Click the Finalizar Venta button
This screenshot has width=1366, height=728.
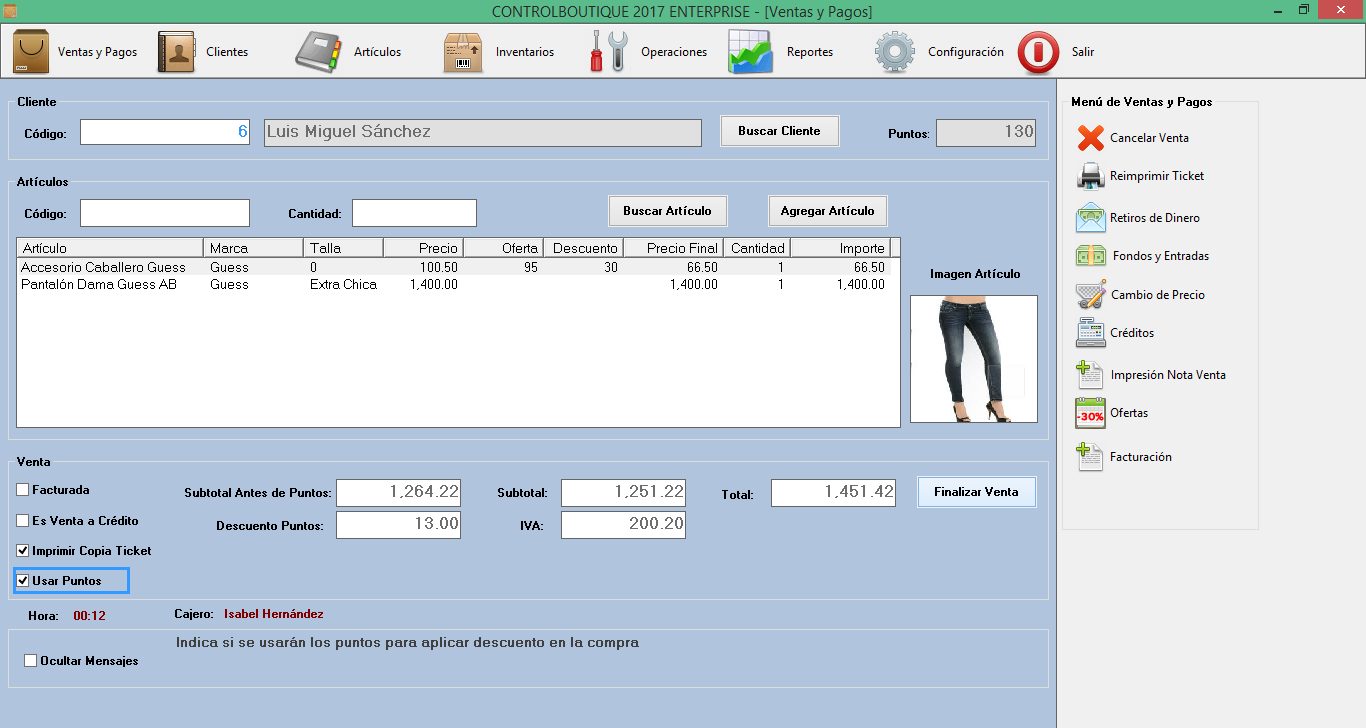point(977,492)
